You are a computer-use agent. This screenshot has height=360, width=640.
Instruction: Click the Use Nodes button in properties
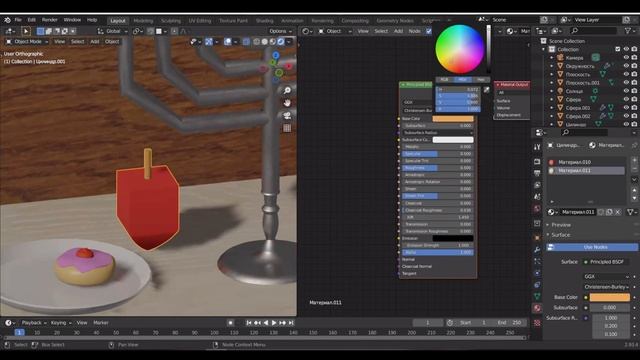coord(592,247)
